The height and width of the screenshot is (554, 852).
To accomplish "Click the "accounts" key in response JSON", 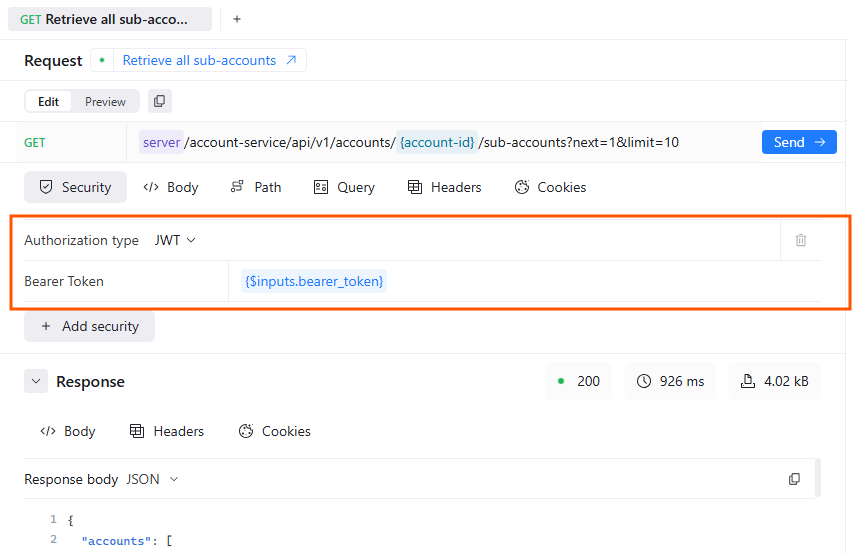I will coord(114,541).
